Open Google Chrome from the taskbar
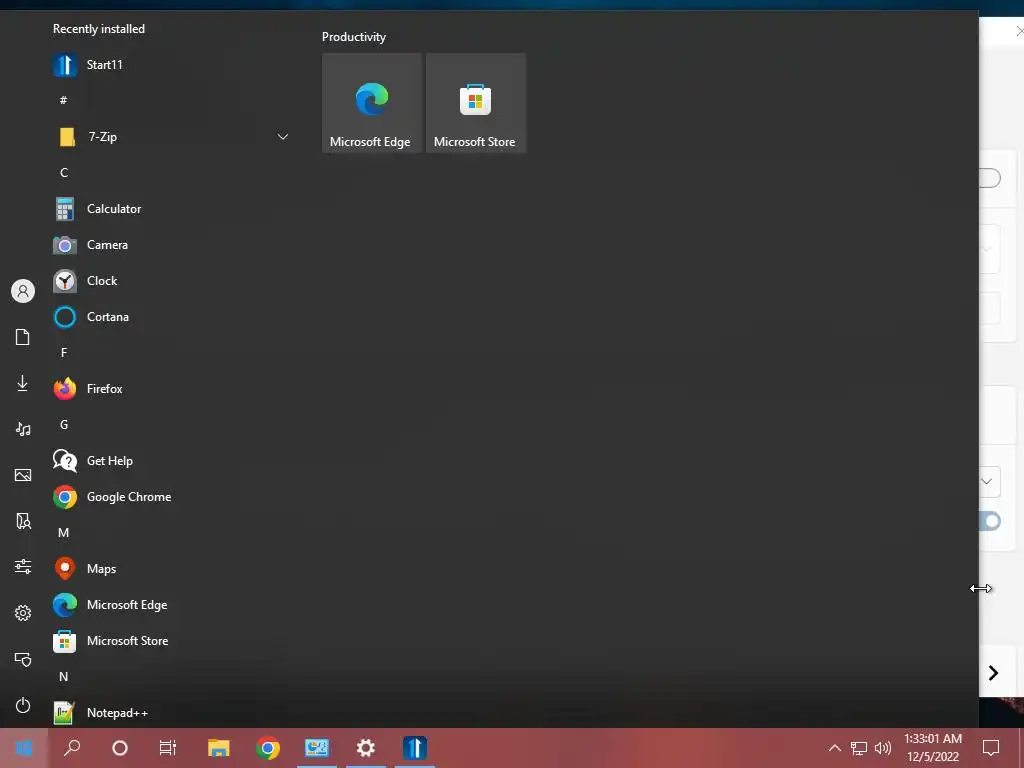This screenshot has width=1024, height=768. 268,748
